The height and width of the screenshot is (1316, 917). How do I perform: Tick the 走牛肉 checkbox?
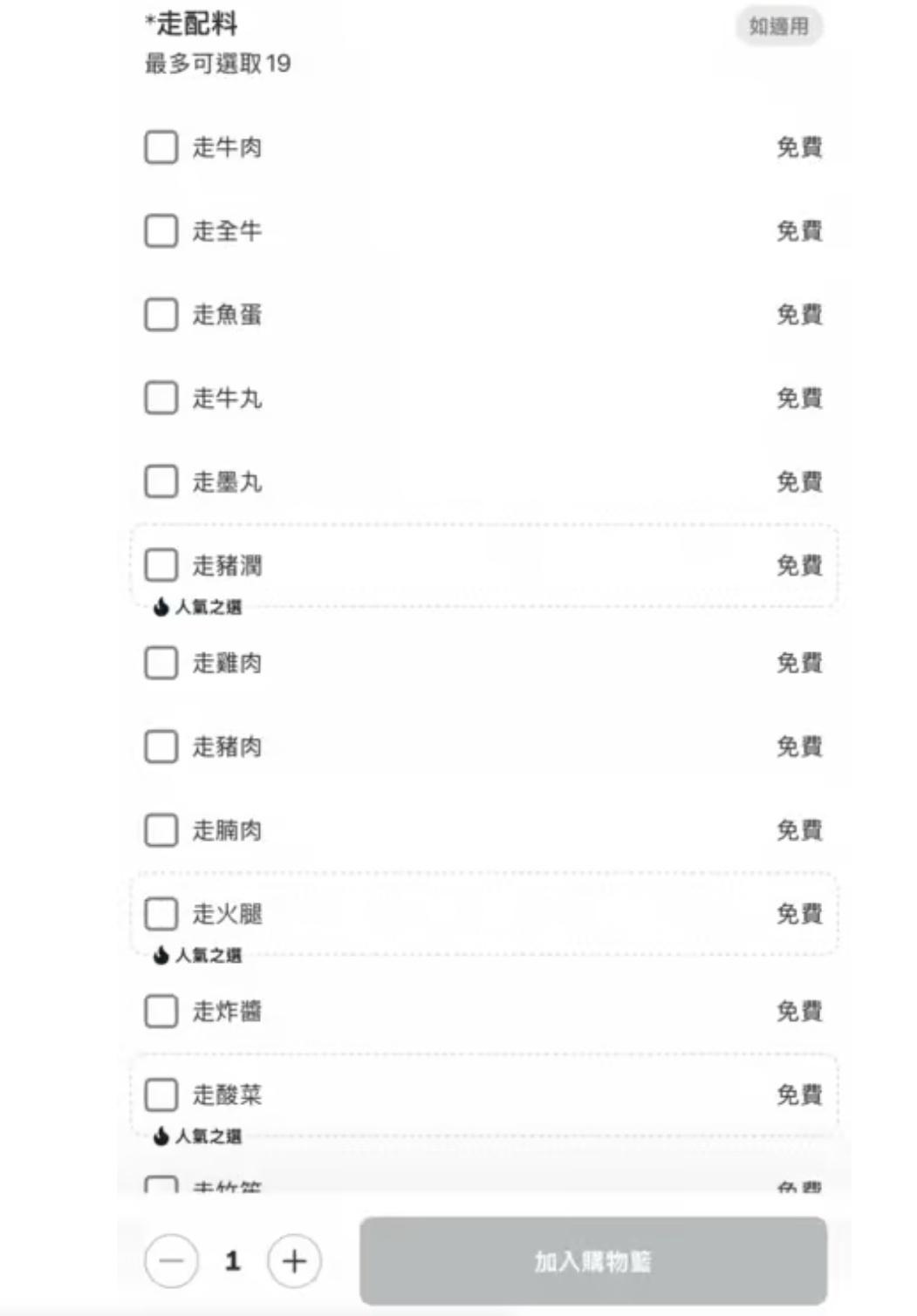coord(161,147)
